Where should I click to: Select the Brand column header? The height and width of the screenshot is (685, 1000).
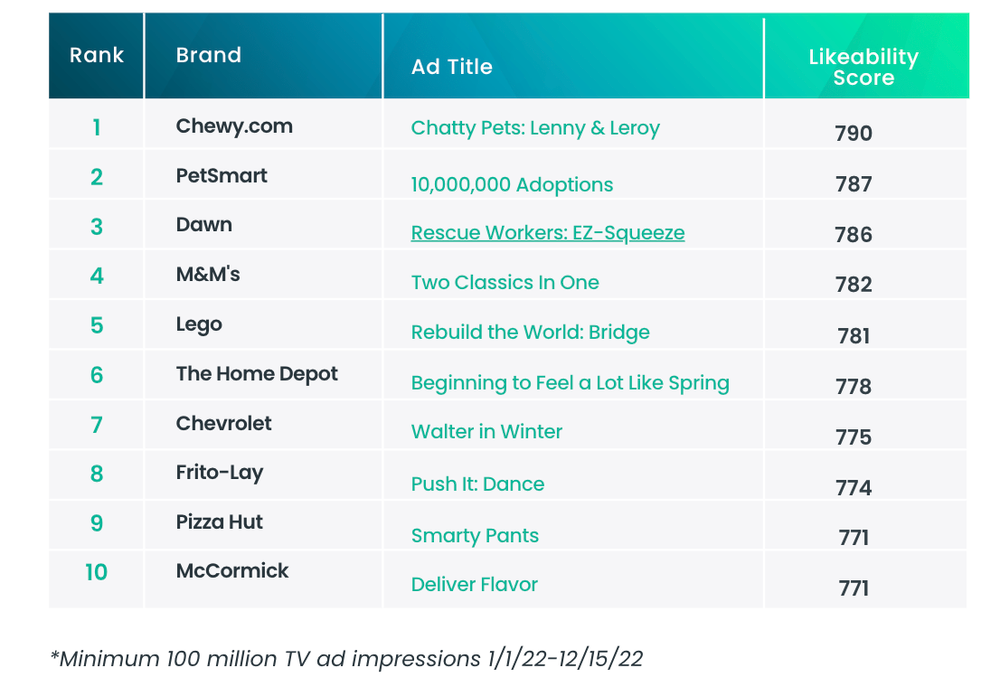click(209, 55)
